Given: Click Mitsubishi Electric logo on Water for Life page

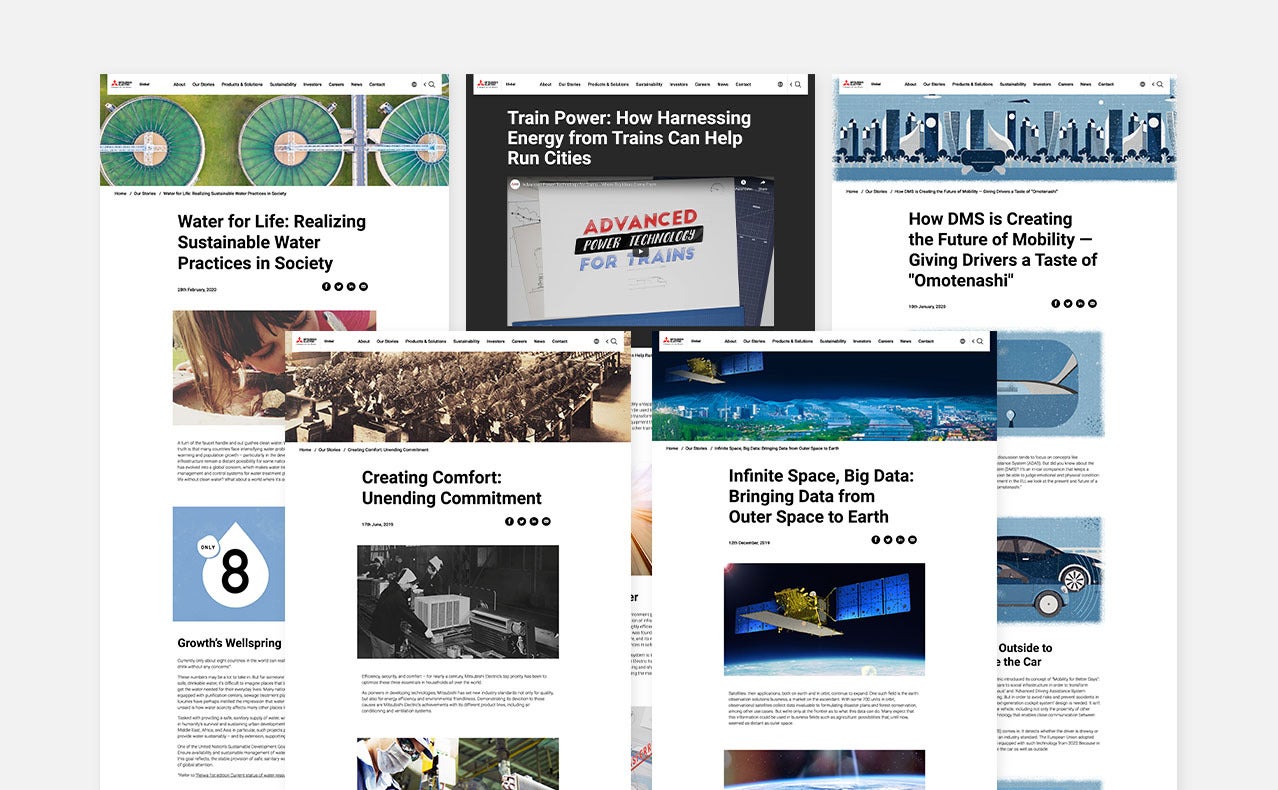Looking at the screenshot, I should pos(121,85).
